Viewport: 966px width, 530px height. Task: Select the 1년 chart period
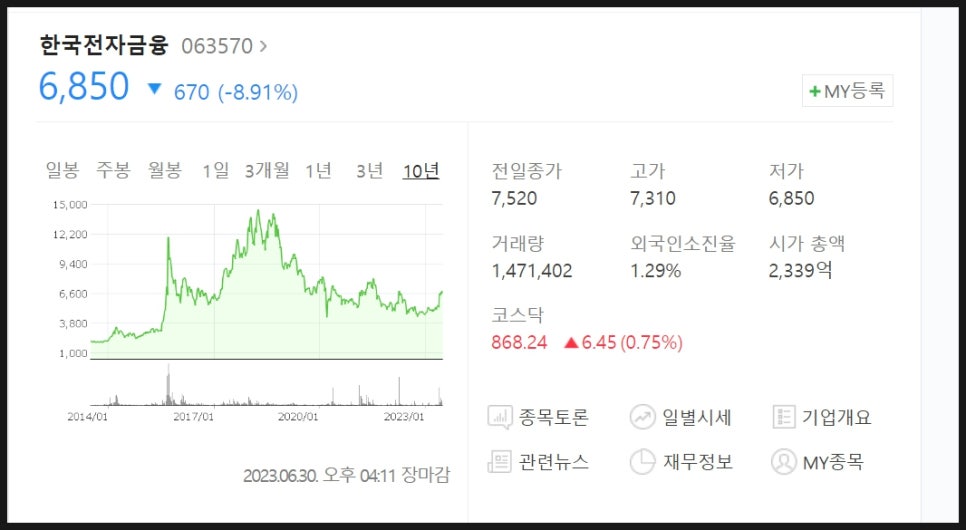pos(319,170)
